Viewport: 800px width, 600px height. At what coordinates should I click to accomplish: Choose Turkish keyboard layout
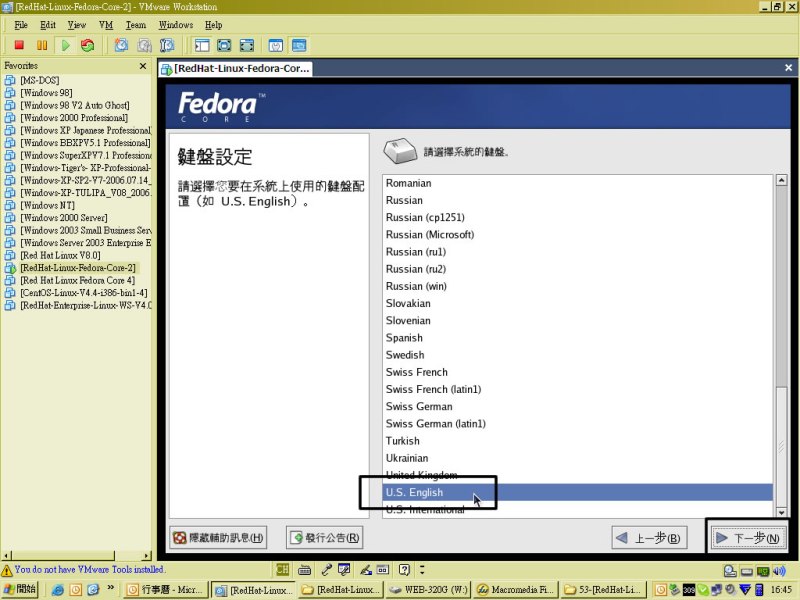[578, 441]
